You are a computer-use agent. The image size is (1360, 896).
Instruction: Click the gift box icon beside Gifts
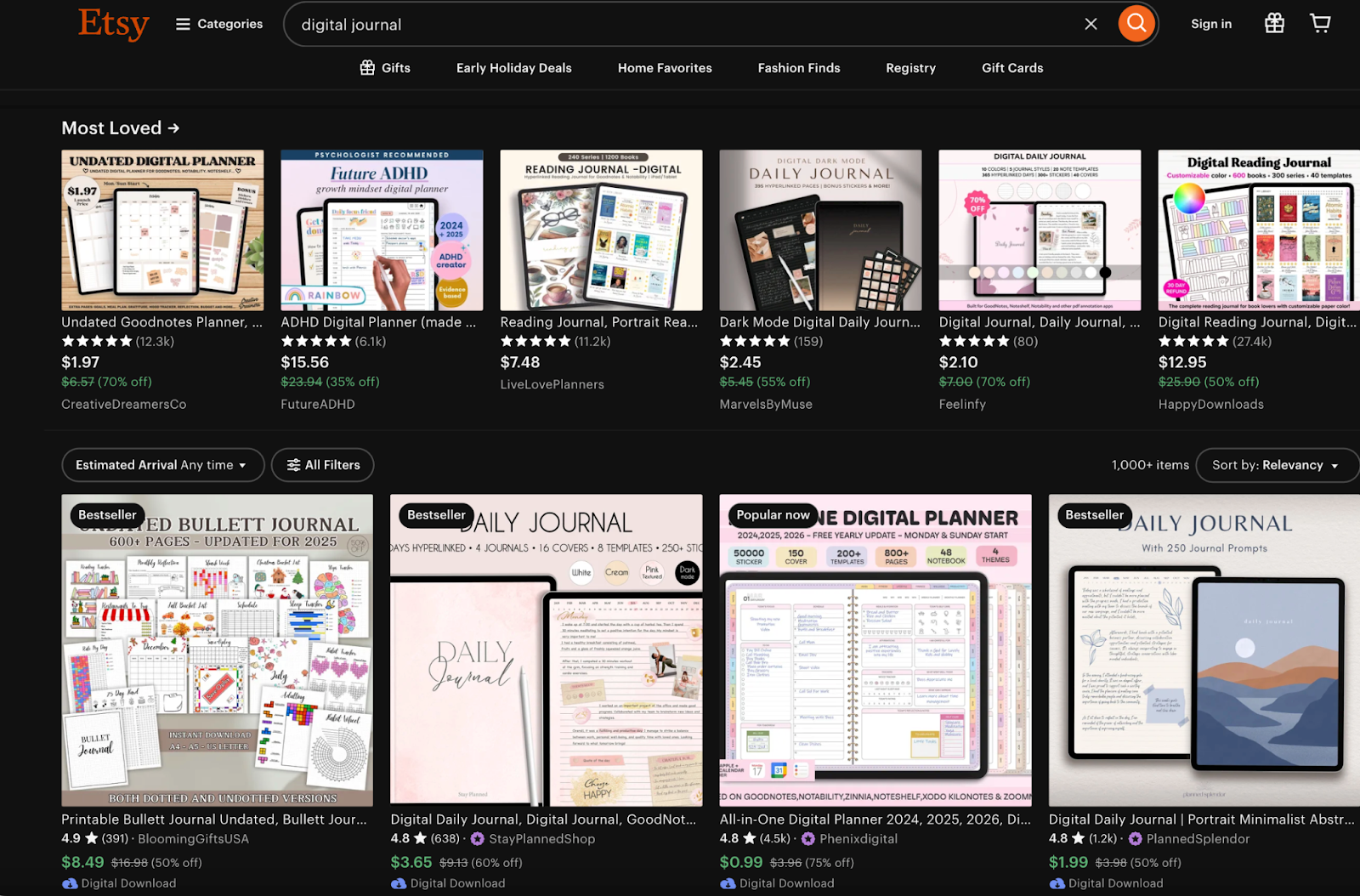click(x=366, y=67)
